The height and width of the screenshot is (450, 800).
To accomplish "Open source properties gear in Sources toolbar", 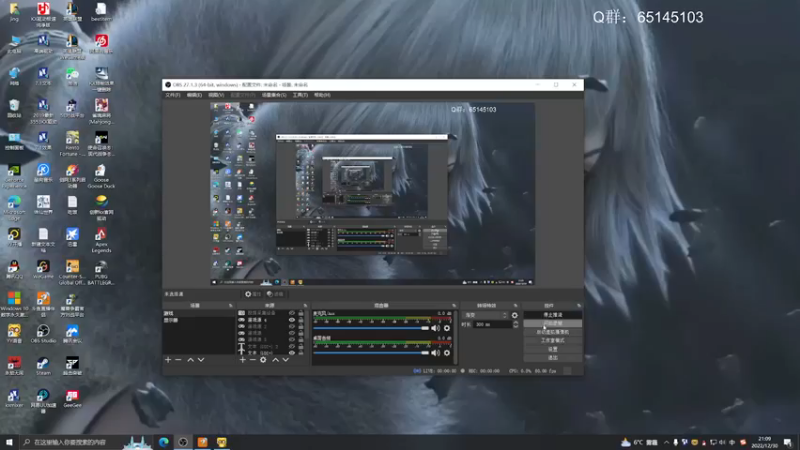I will (263, 360).
